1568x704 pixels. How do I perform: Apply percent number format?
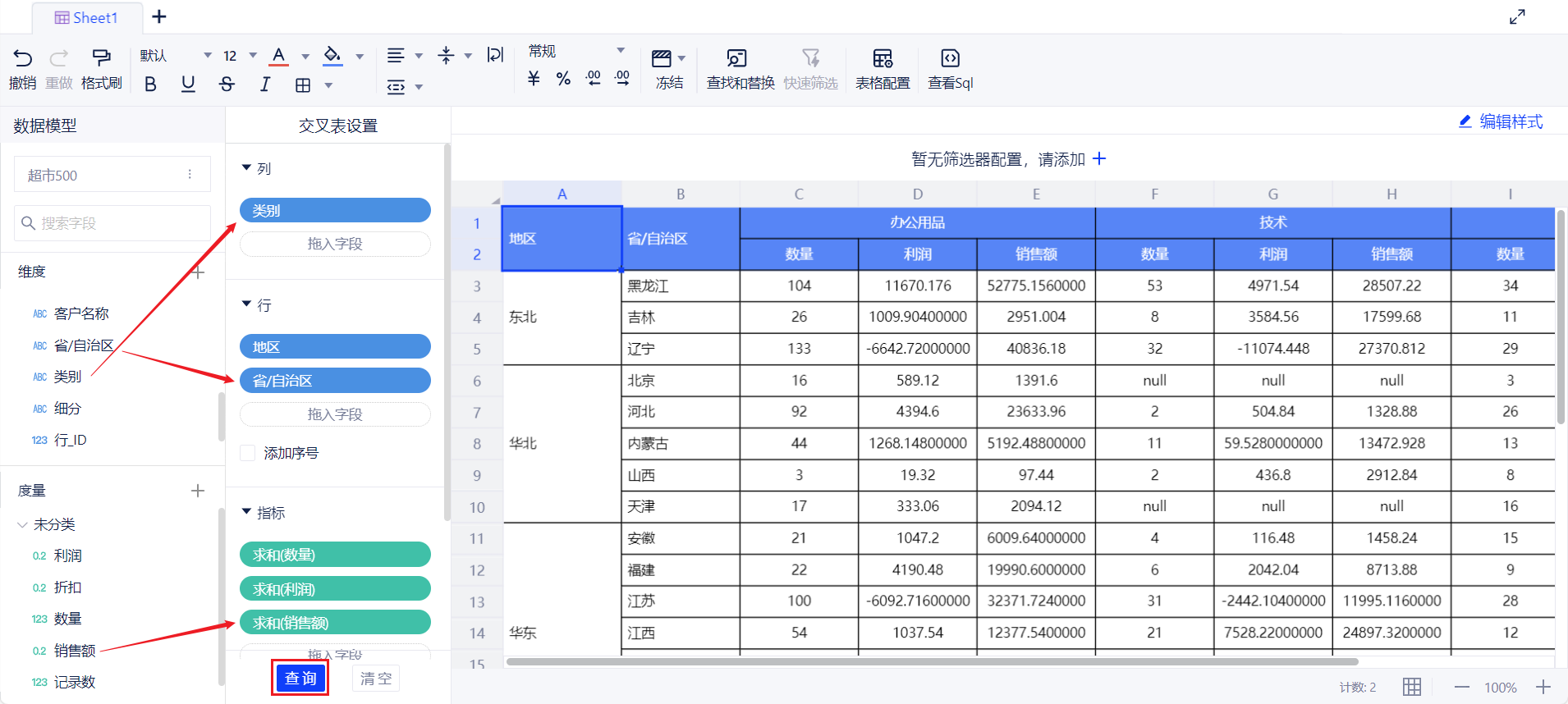pos(563,80)
